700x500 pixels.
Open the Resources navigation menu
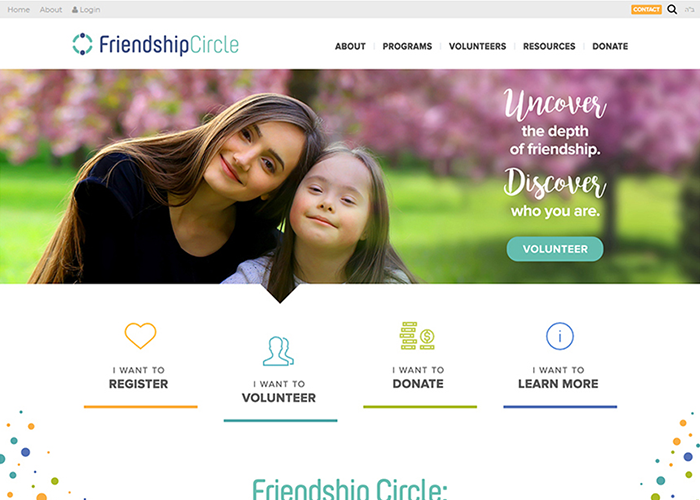[549, 46]
